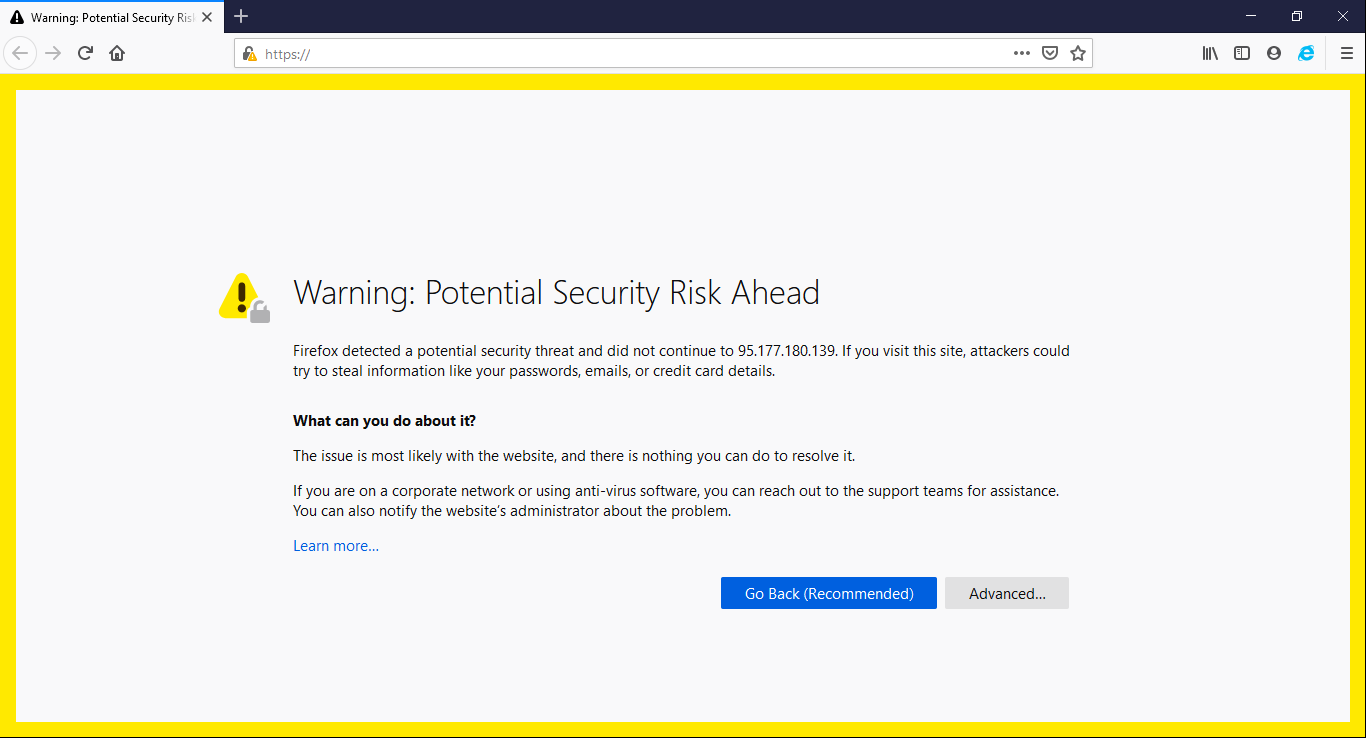Restore down the Firefox window
The height and width of the screenshot is (738, 1366).
[1297, 16]
